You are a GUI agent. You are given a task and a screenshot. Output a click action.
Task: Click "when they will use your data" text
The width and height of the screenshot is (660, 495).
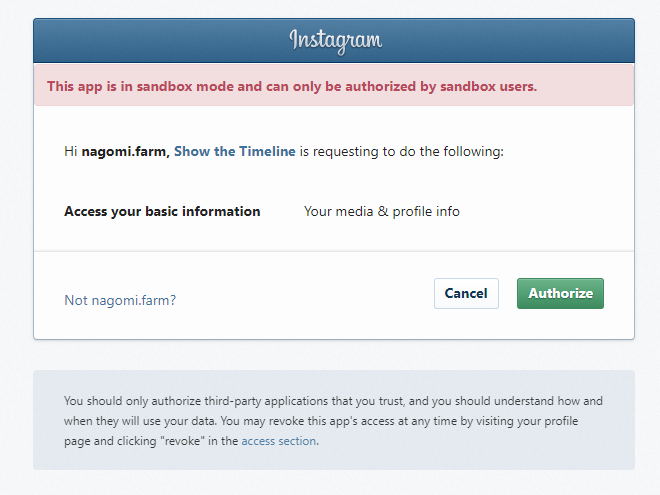[x=150, y=421]
